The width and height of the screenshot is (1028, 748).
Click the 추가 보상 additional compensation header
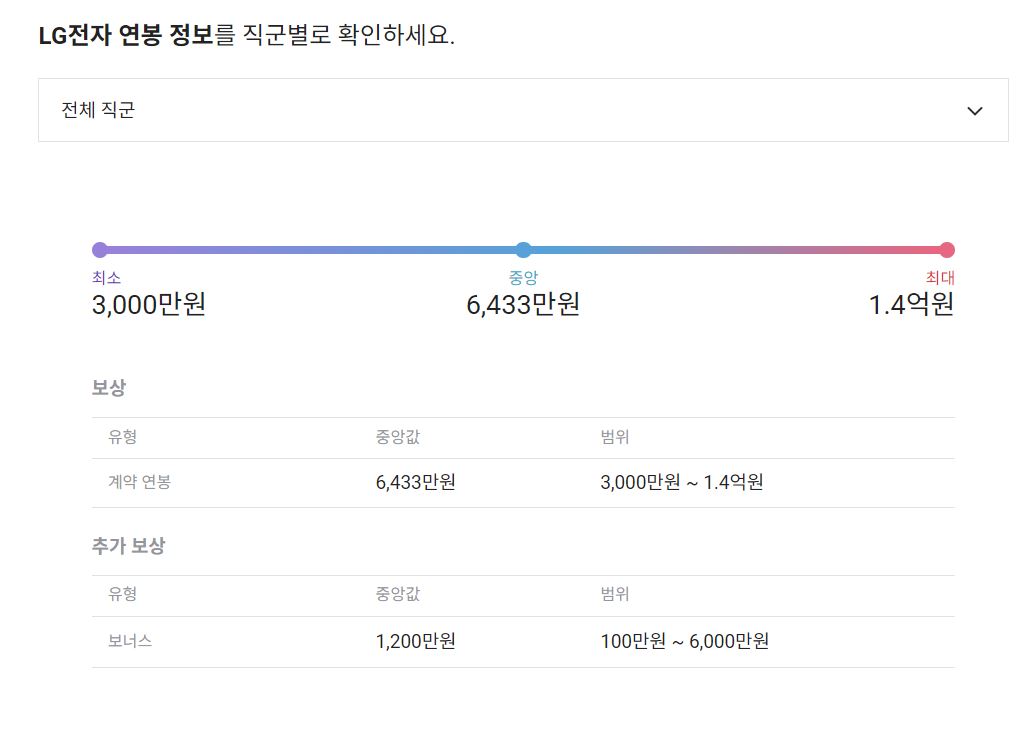pyautogui.click(x=118, y=544)
